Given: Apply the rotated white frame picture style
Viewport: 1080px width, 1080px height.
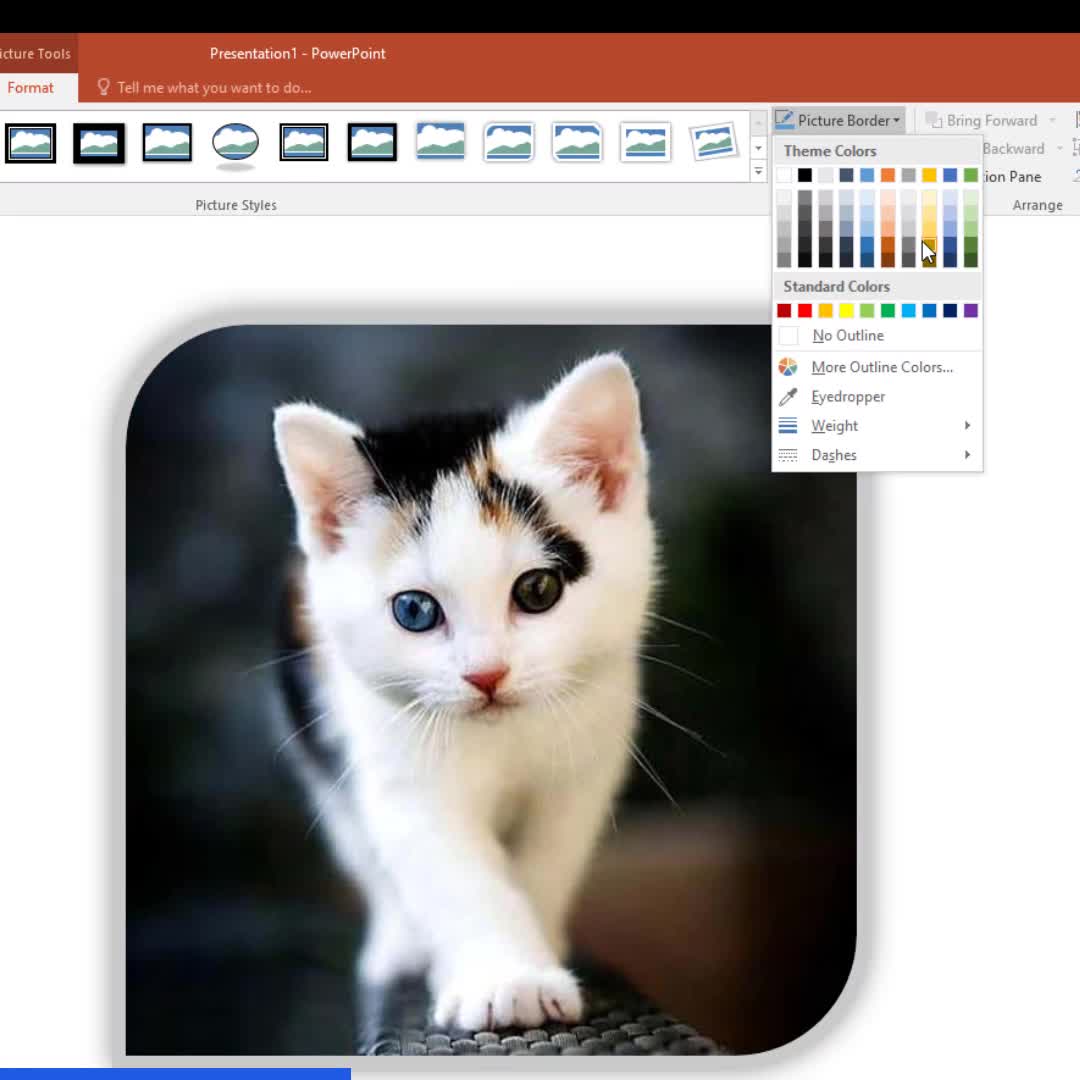Looking at the screenshot, I should 713,143.
